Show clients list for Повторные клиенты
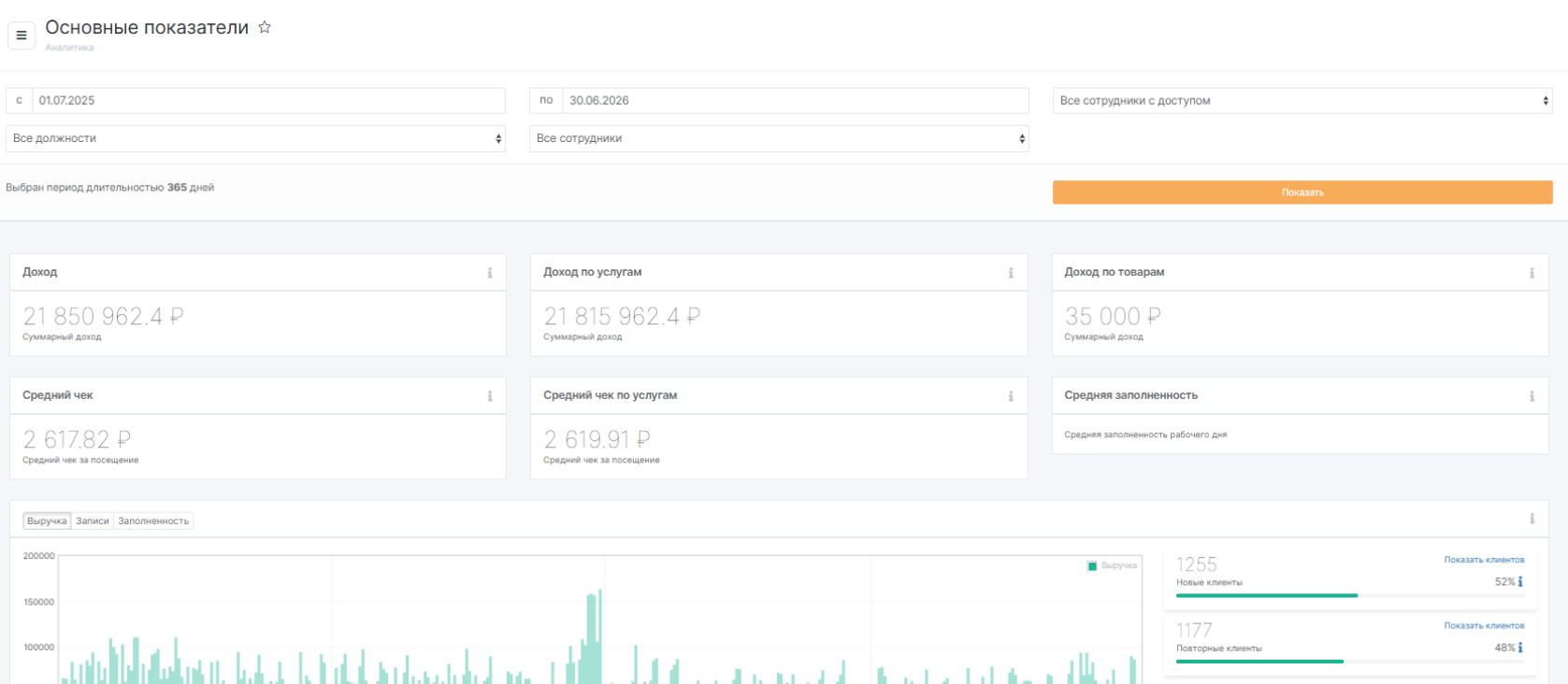Image resolution: width=1568 pixels, height=684 pixels. point(1484,625)
